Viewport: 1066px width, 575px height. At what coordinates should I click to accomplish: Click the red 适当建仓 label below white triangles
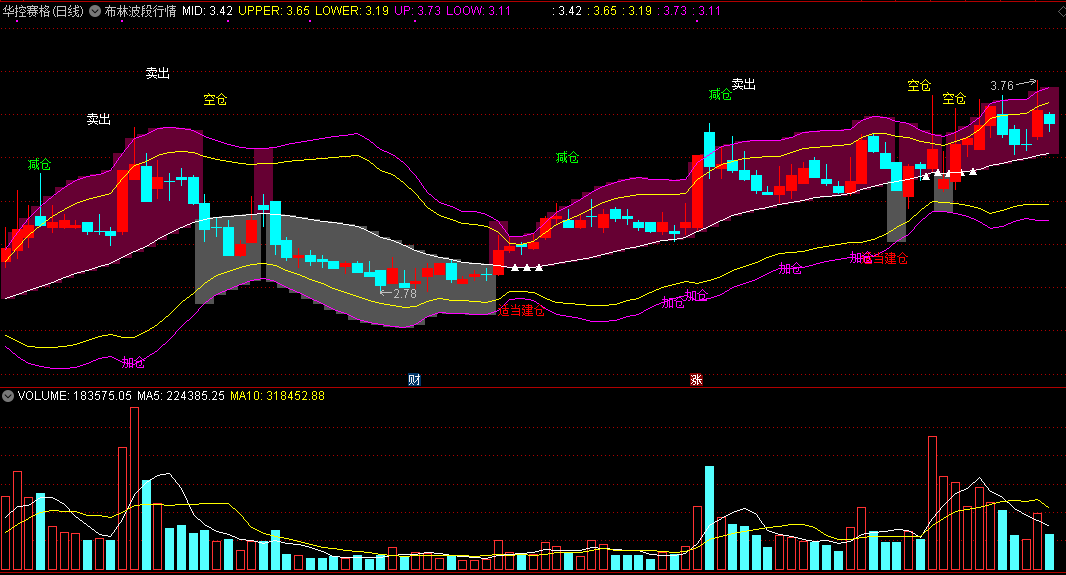point(521,311)
